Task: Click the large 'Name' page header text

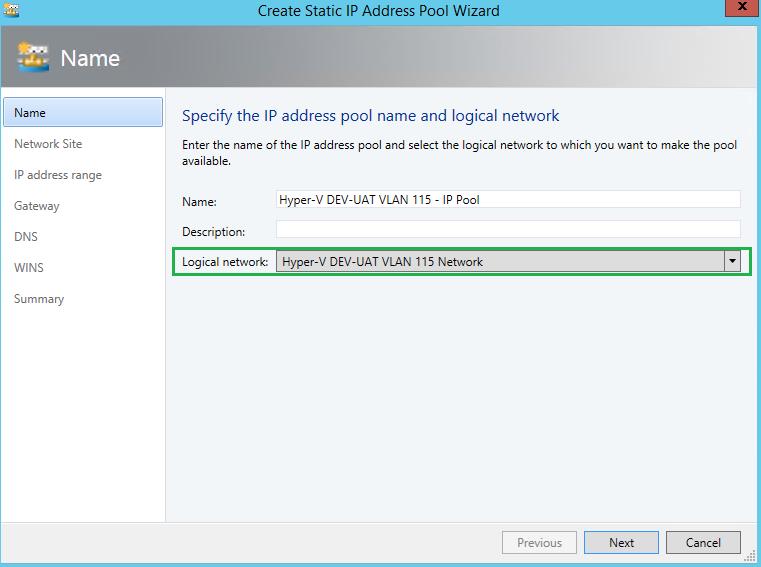Action: pyautogui.click(x=90, y=58)
